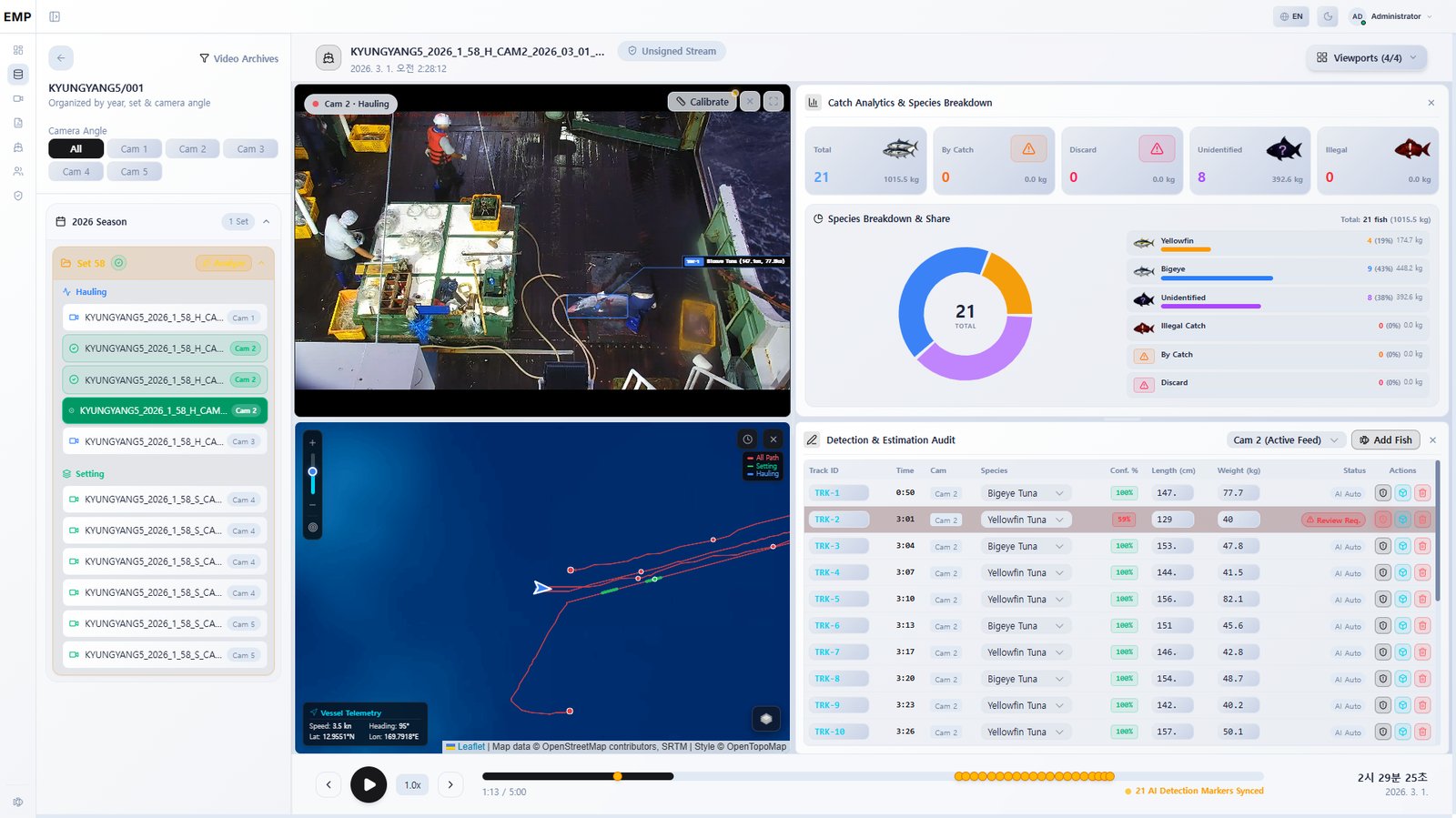
Task: Open the Viewports (4/4) dropdown
Action: (x=1366, y=58)
